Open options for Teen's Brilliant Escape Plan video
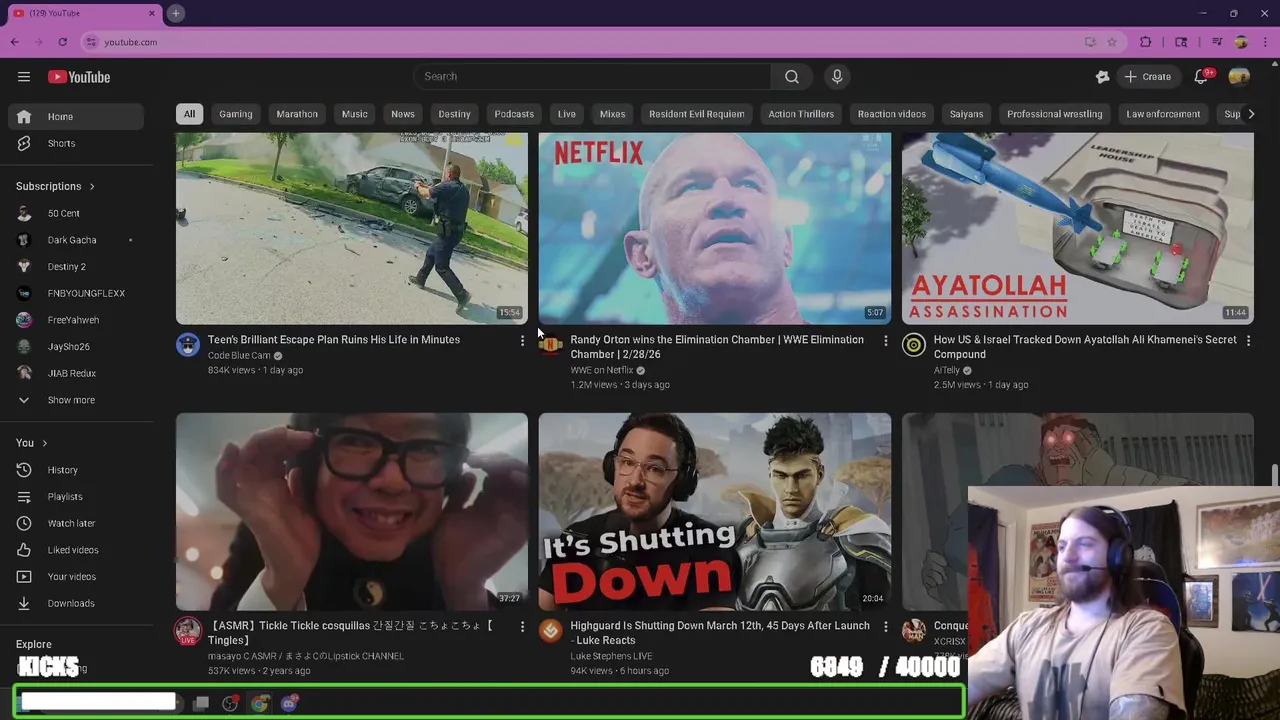 pyautogui.click(x=522, y=341)
